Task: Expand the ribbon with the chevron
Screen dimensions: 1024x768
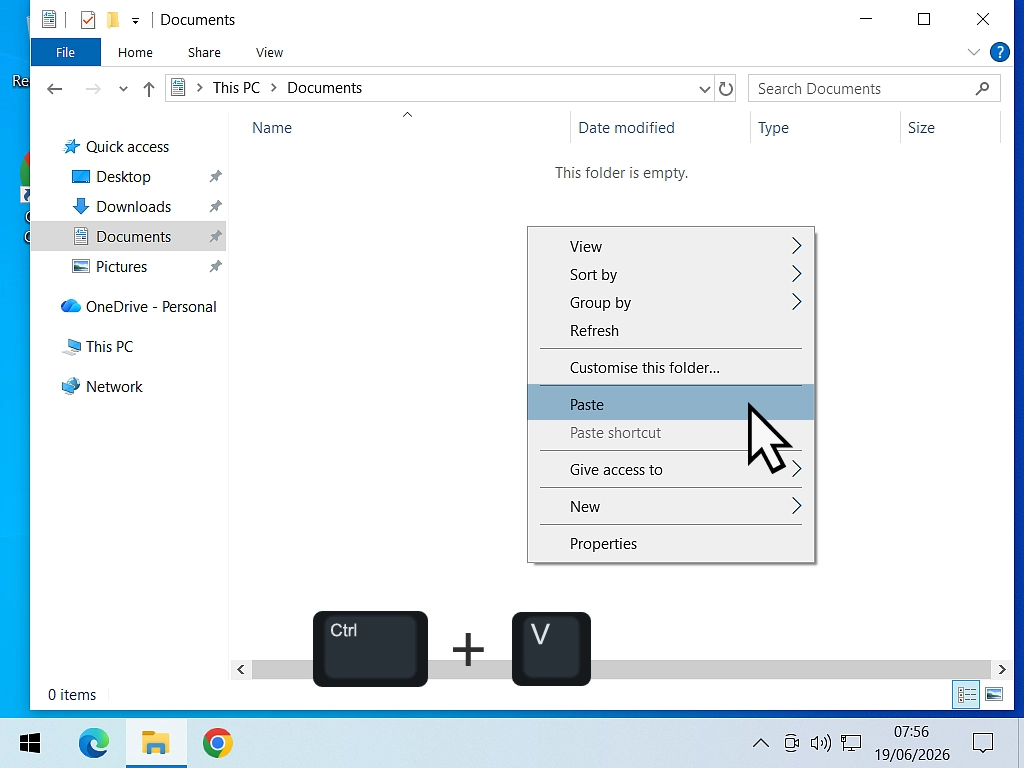Action: 974,52
